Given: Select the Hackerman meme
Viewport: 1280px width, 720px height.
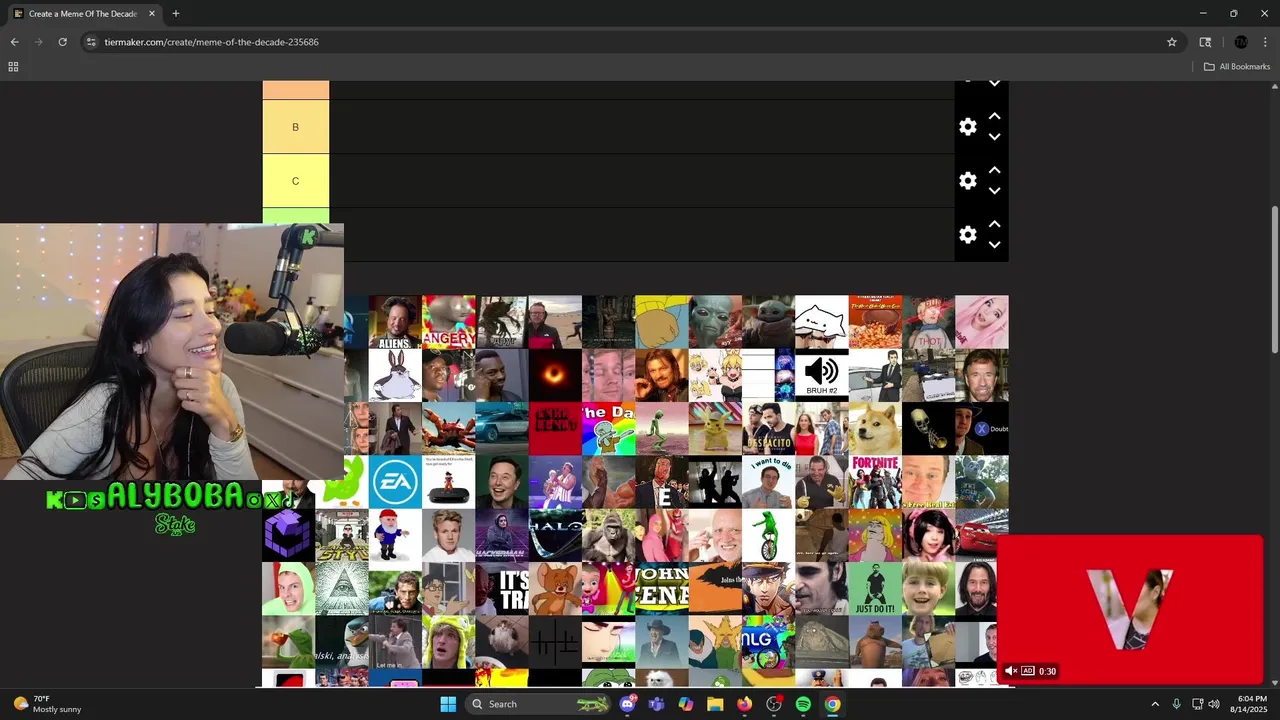Looking at the screenshot, I should (502, 535).
